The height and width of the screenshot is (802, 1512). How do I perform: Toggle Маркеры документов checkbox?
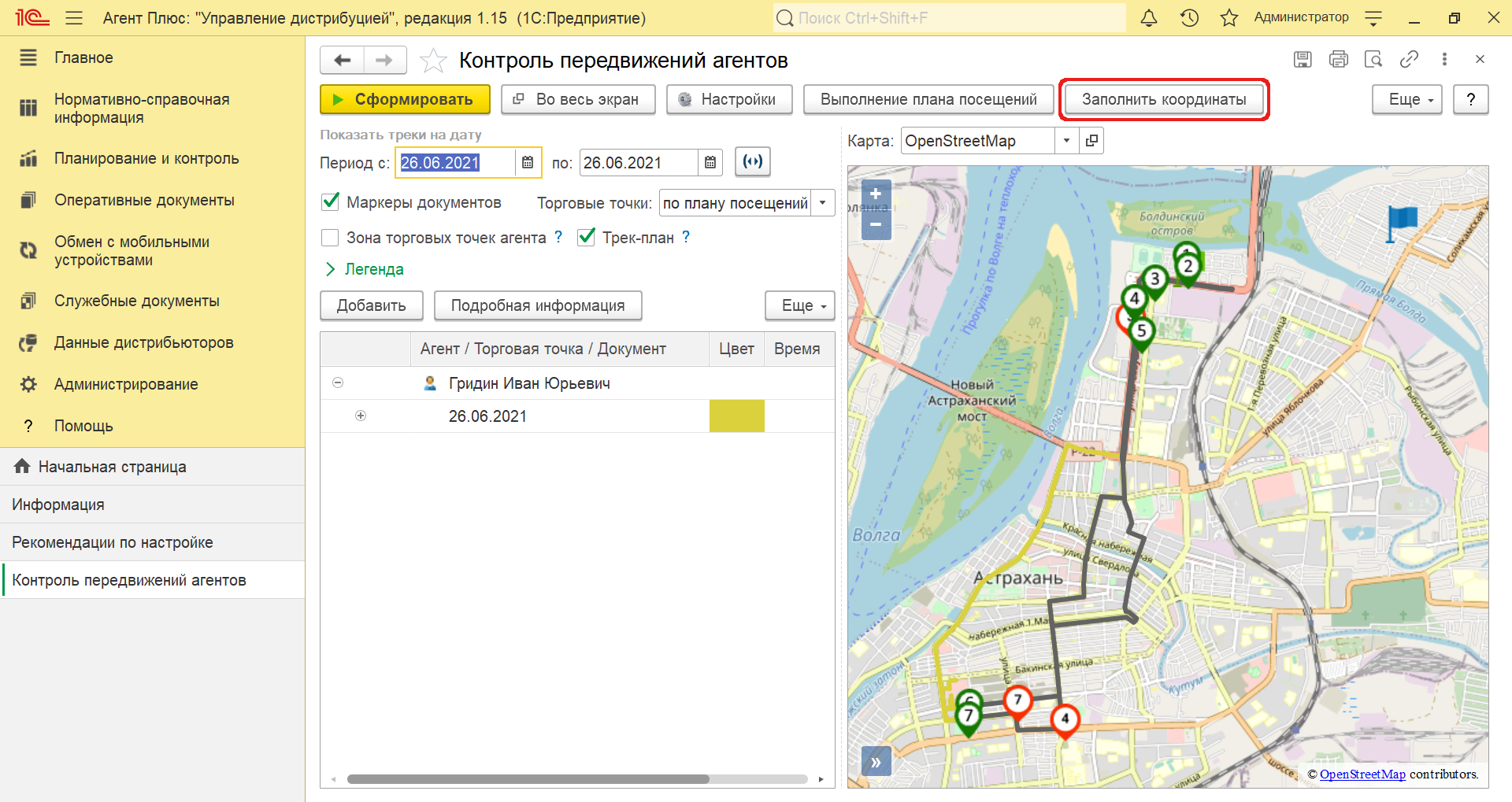pos(331,201)
